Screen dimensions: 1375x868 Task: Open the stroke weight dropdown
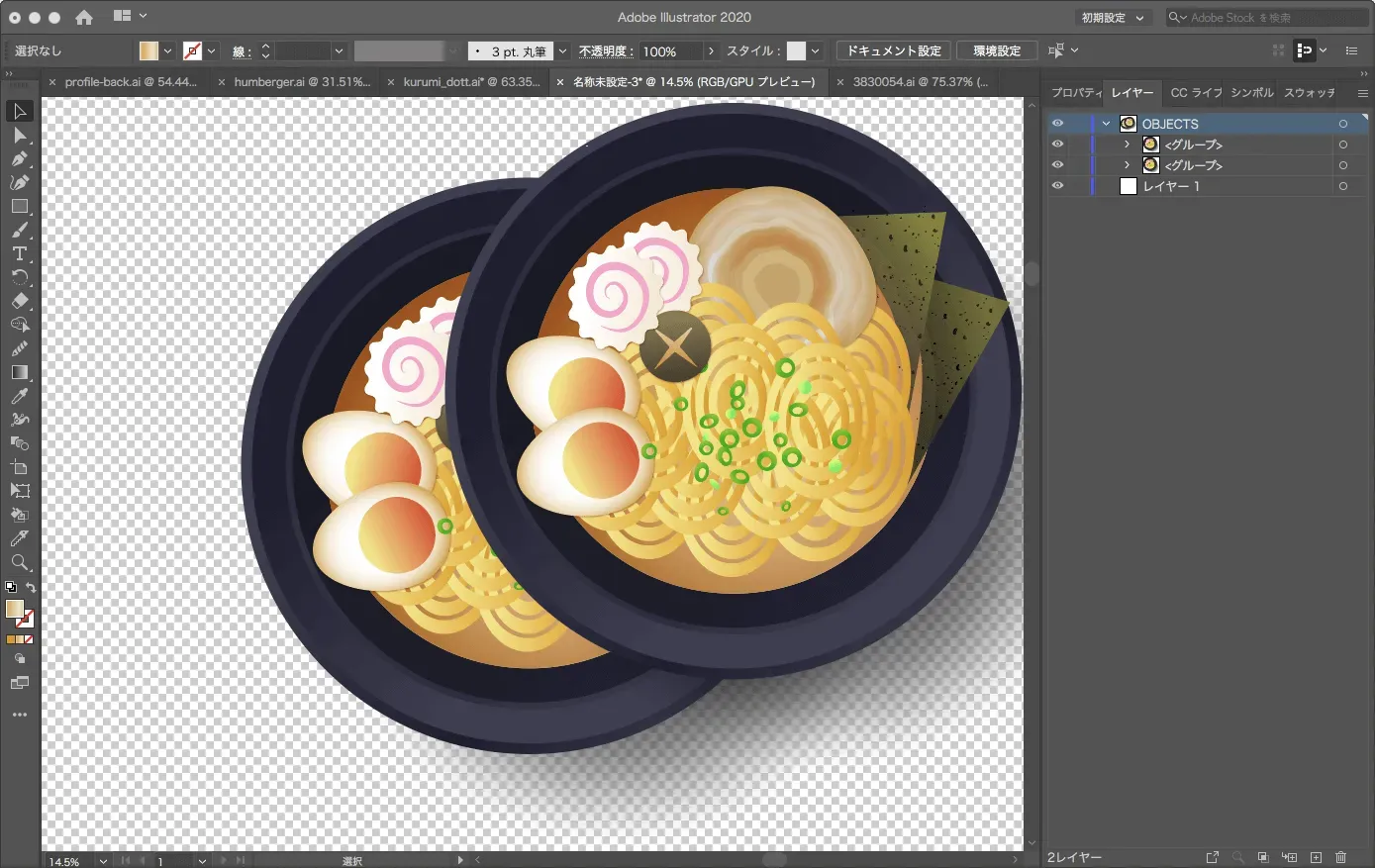[x=339, y=50]
